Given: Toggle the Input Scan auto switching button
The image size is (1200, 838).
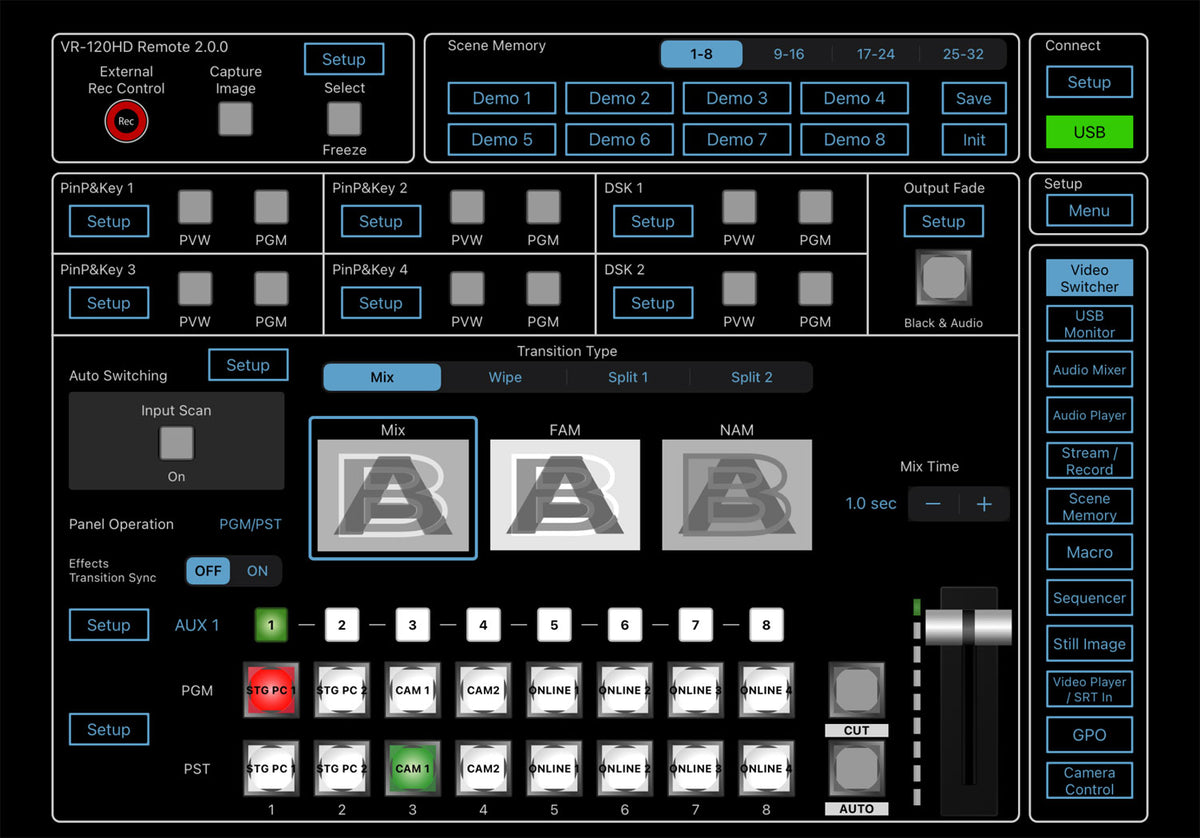Looking at the screenshot, I should coord(176,443).
